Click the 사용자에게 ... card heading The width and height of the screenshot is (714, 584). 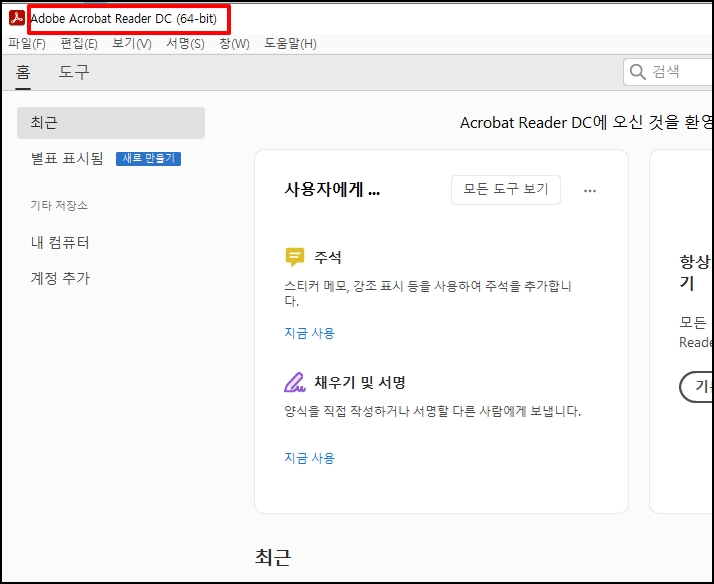click(332, 189)
